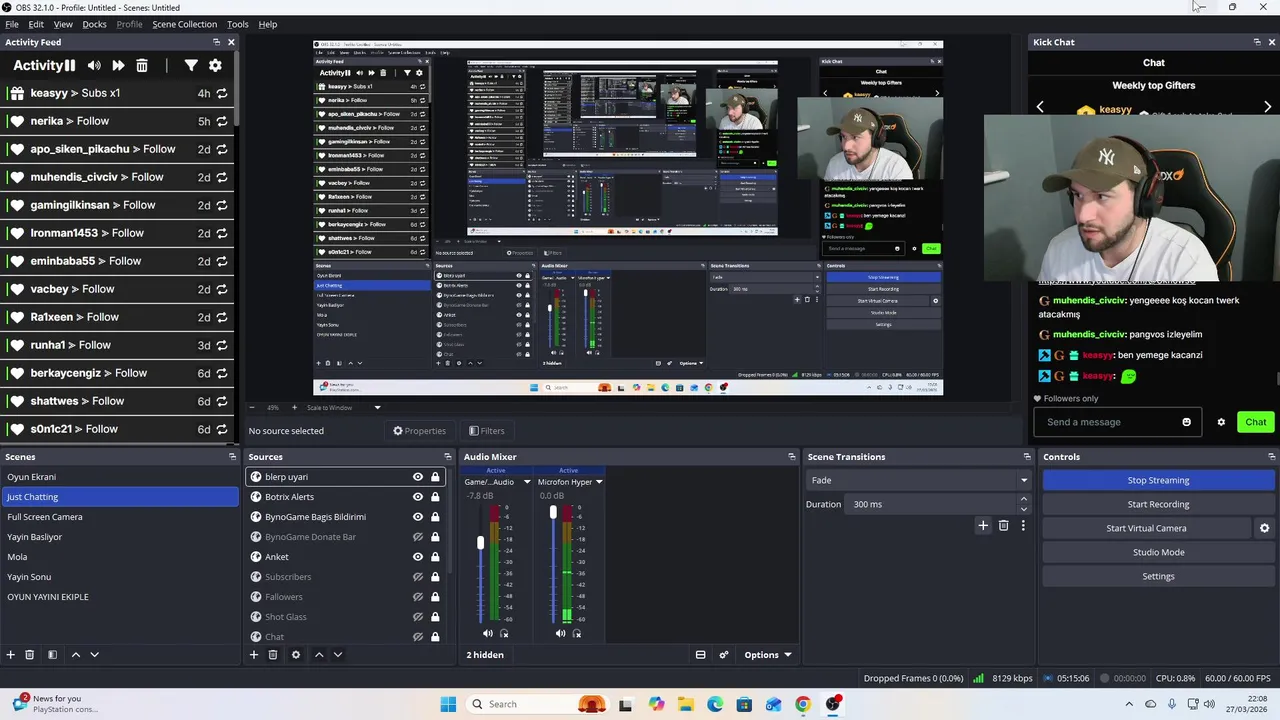Open the Scene Collection menu
The height and width of the screenshot is (720, 1280).
tap(184, 24)
